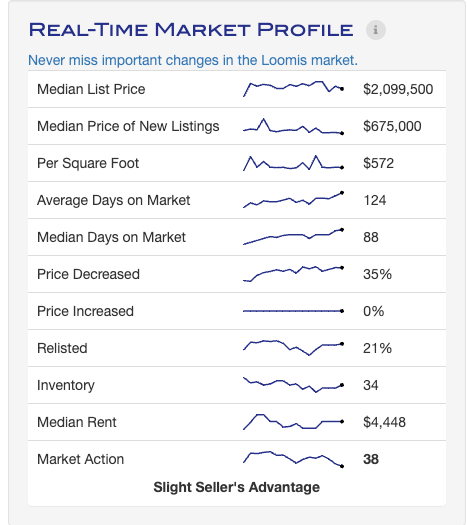Click the Average Days on Market sparkline
This screenshot has height=525, width=467.
pyautogui.click(x=293, y=200)
